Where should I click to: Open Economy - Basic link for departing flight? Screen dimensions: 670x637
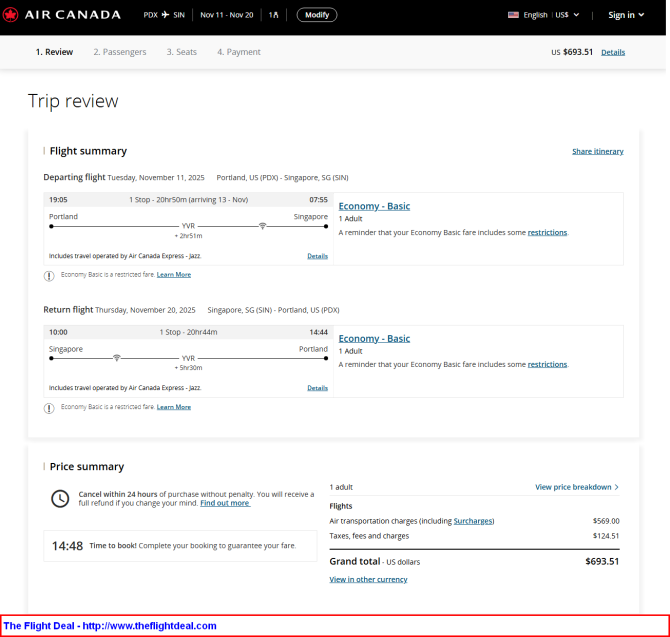(374, 206)
